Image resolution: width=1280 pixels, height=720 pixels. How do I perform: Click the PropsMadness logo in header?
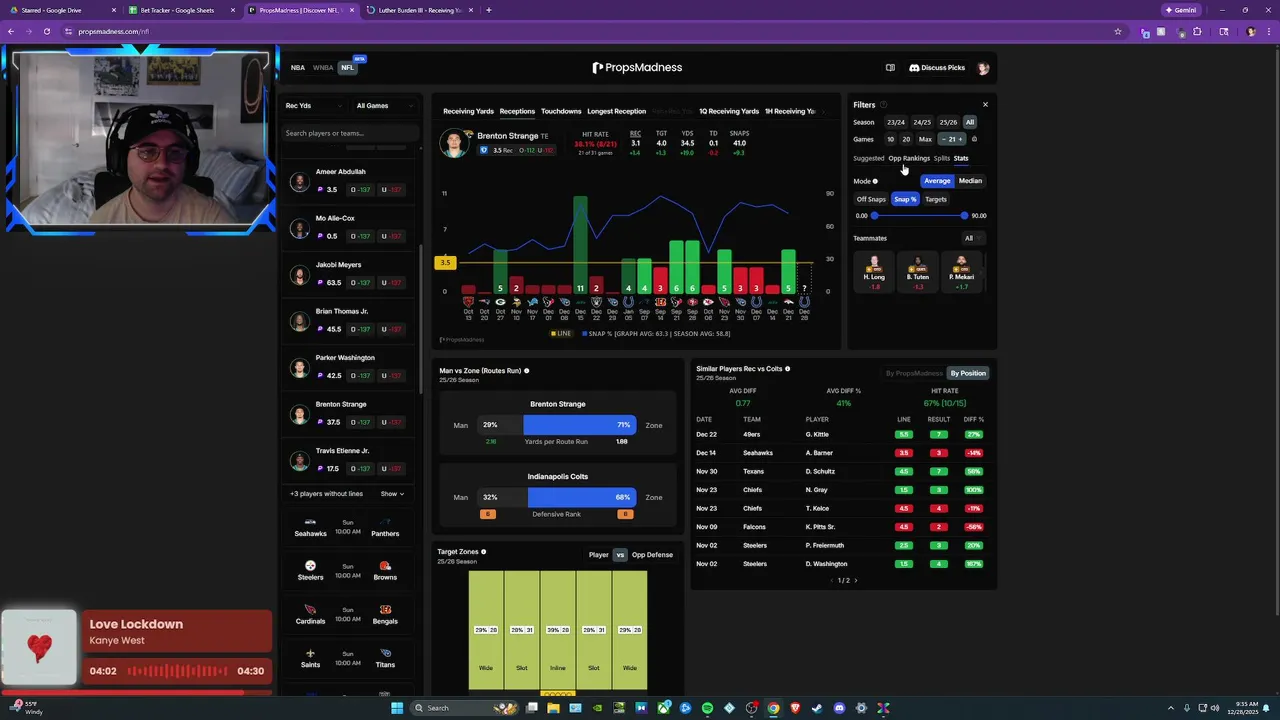click(x=637, y=68)
